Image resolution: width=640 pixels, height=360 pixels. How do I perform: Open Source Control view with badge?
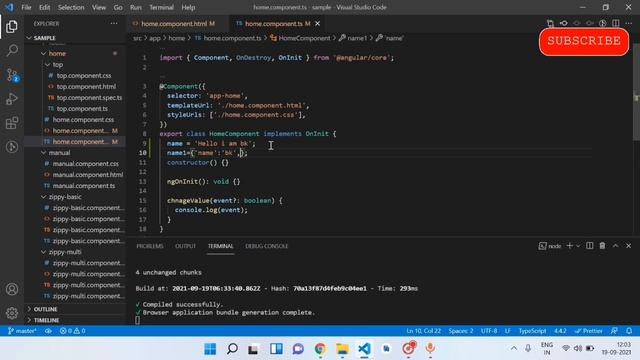tap(12, 75)
